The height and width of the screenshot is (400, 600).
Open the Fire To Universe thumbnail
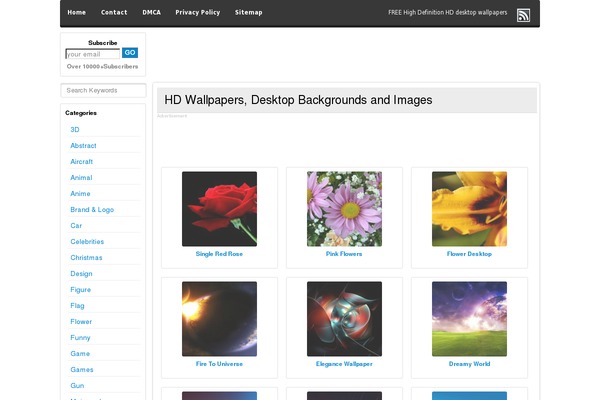click(x=219, y=319)
